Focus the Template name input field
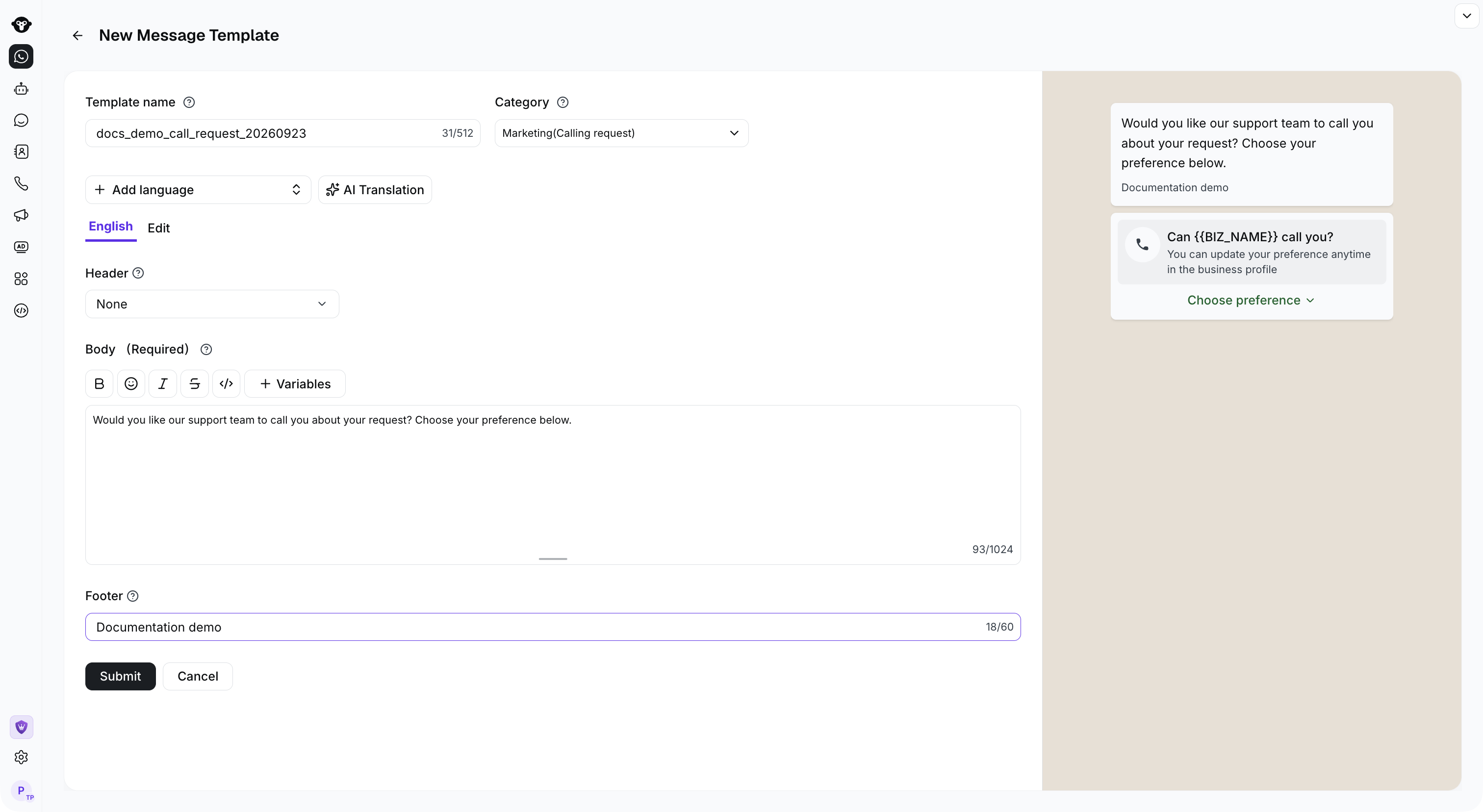This screenshot has height=812, width=1483. click(282, 133)
